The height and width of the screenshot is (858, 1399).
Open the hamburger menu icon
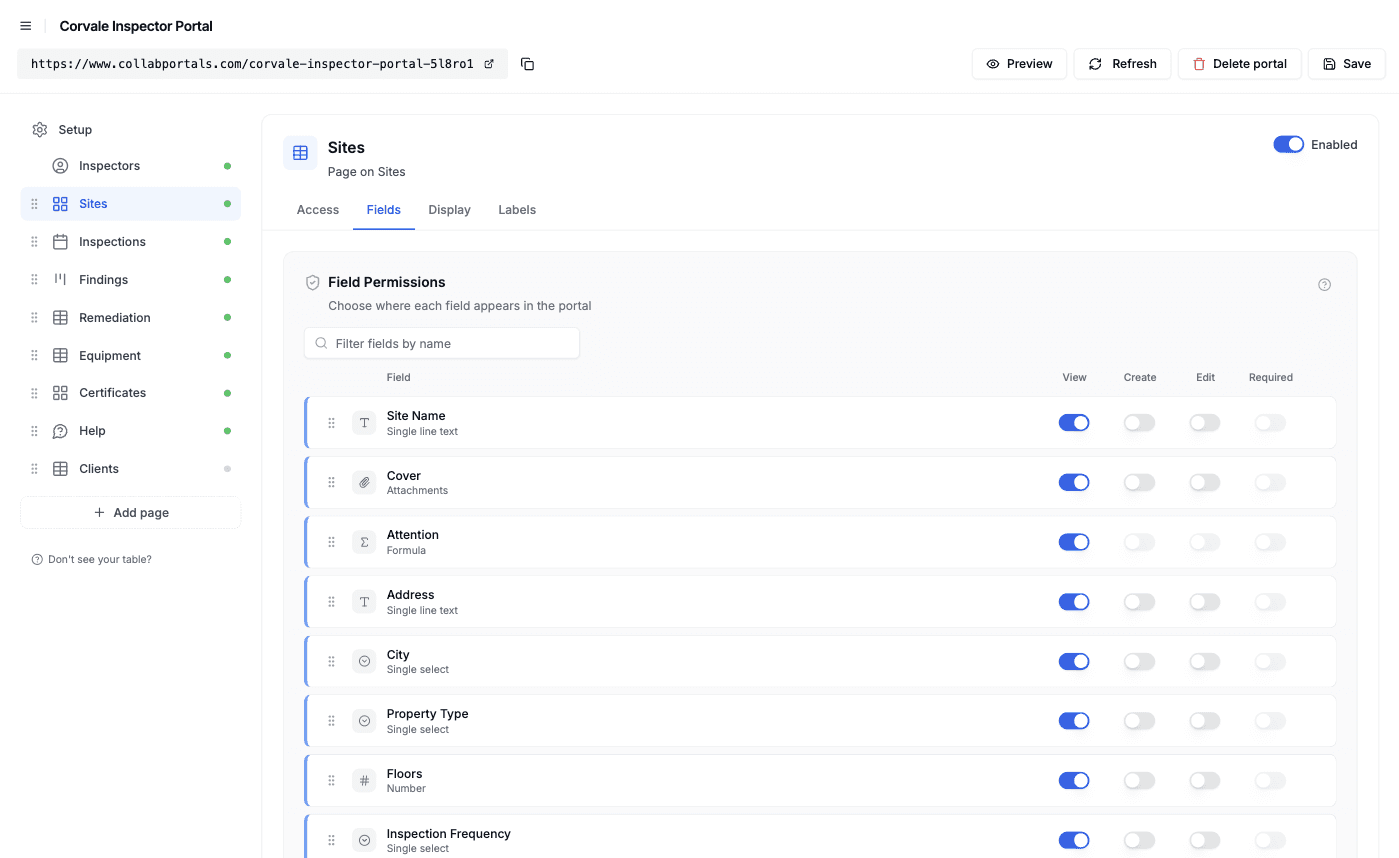coord(26,26)
